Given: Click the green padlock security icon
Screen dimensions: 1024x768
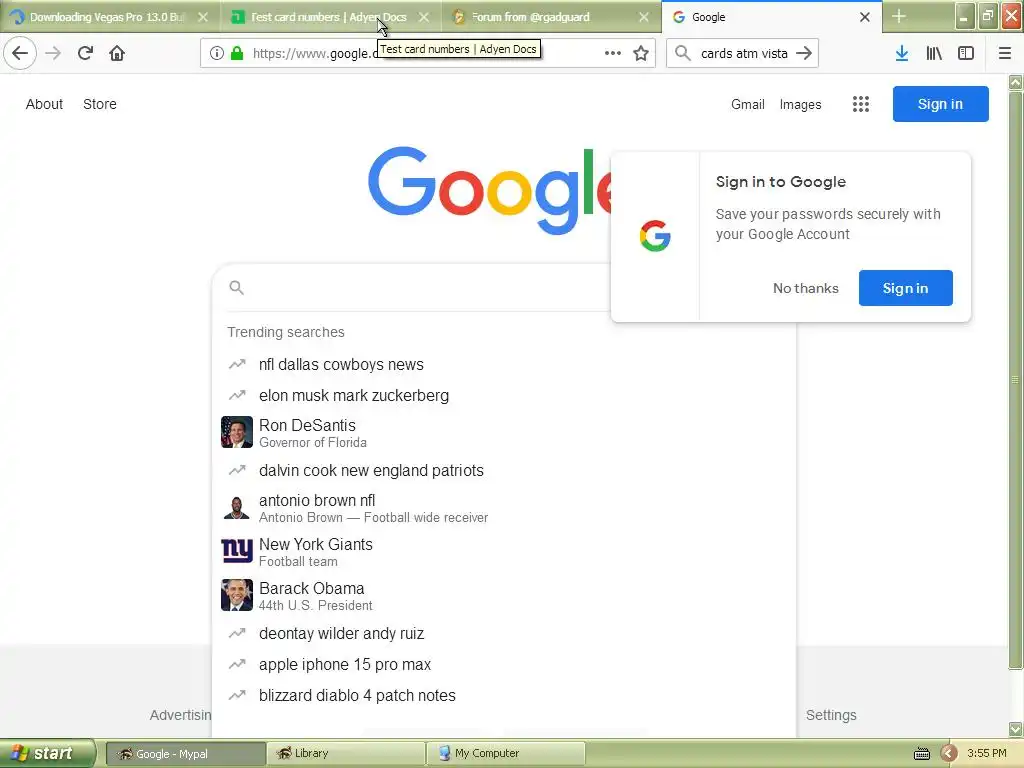Looking at the screenshot, I should click(237, 53).
